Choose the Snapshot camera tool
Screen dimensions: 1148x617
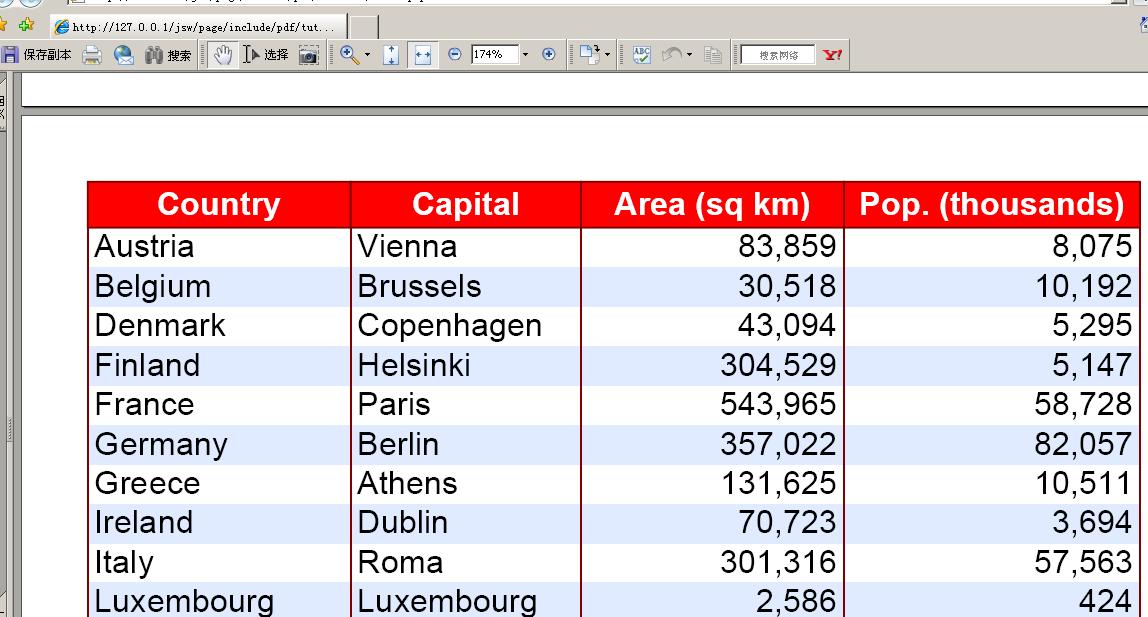(309, 55)
